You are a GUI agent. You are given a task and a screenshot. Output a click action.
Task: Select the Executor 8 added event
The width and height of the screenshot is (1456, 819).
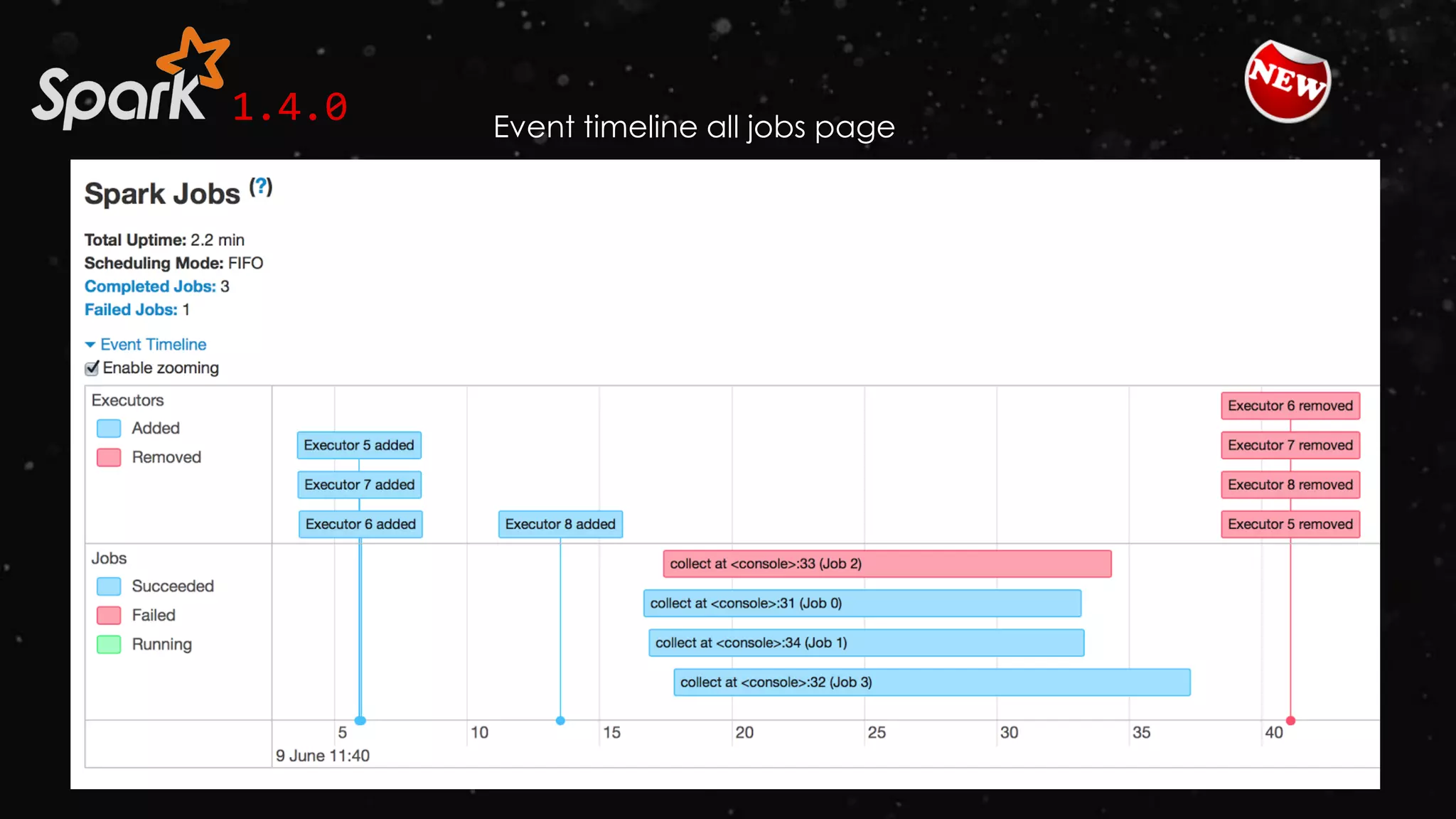(560, 525)
